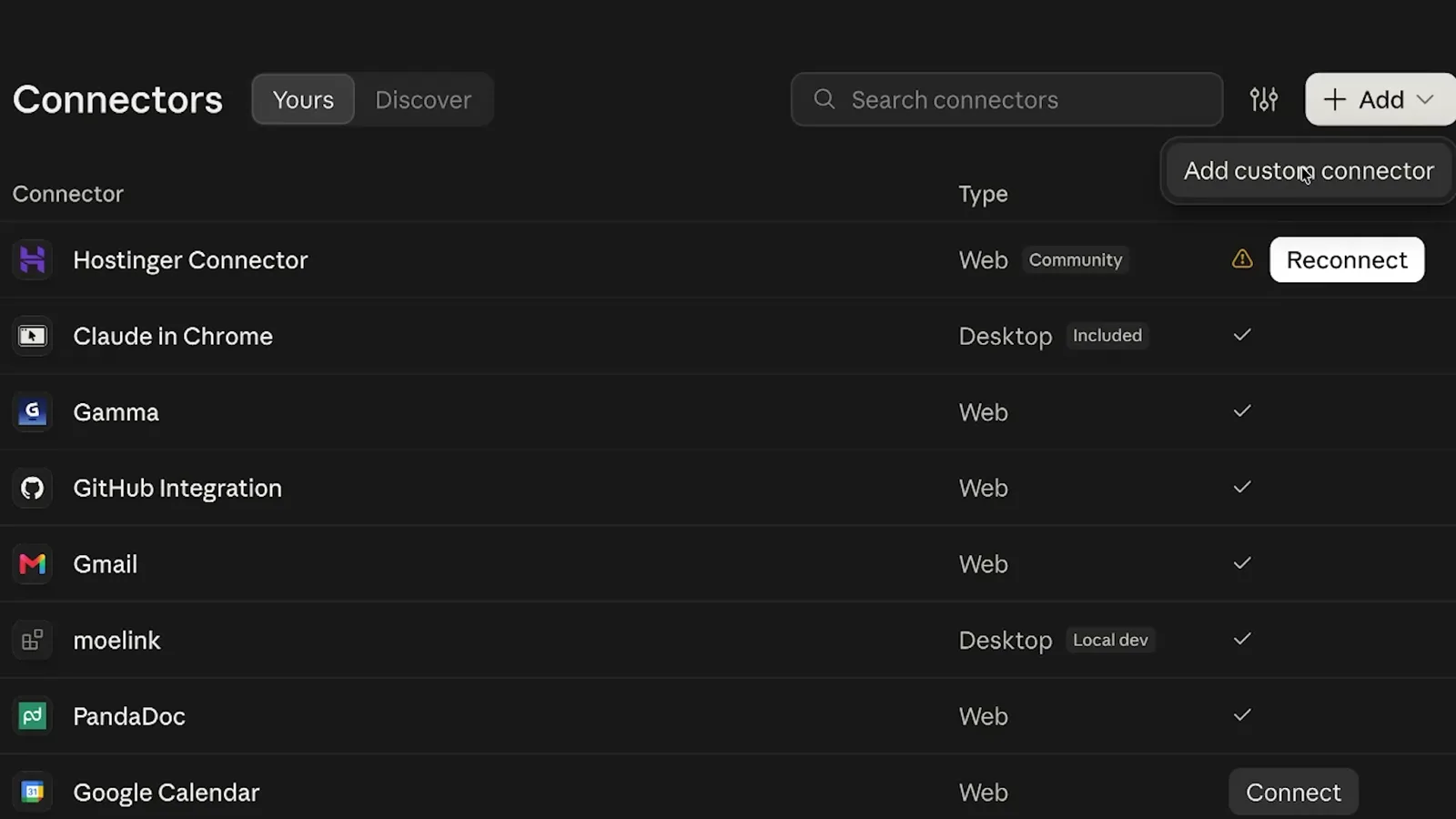Click the Connectors page heading
Screen dimensions: 1456x819
click(117, 99)
